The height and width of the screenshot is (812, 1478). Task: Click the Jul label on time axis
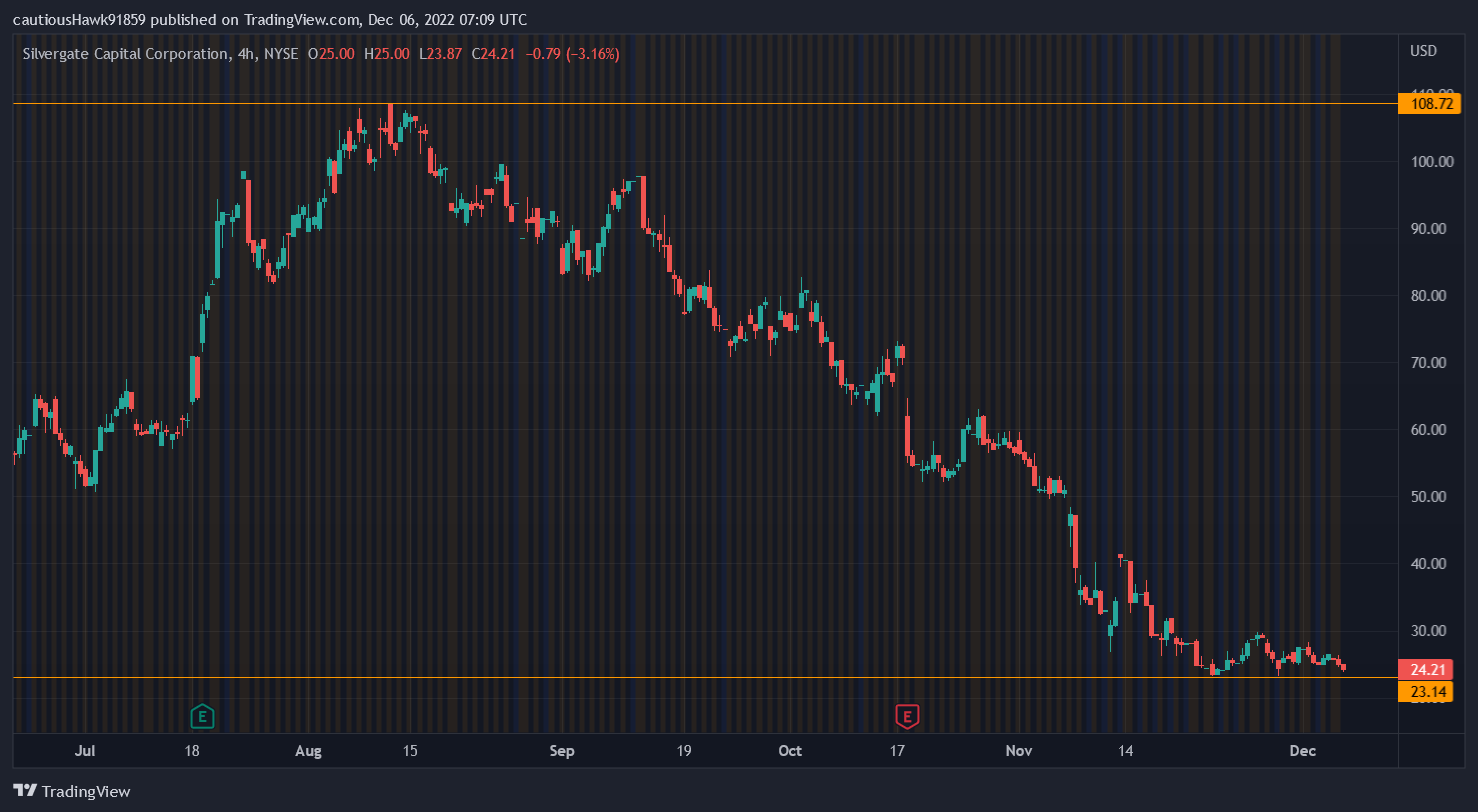pyautogui.click(x=86, y=750)
